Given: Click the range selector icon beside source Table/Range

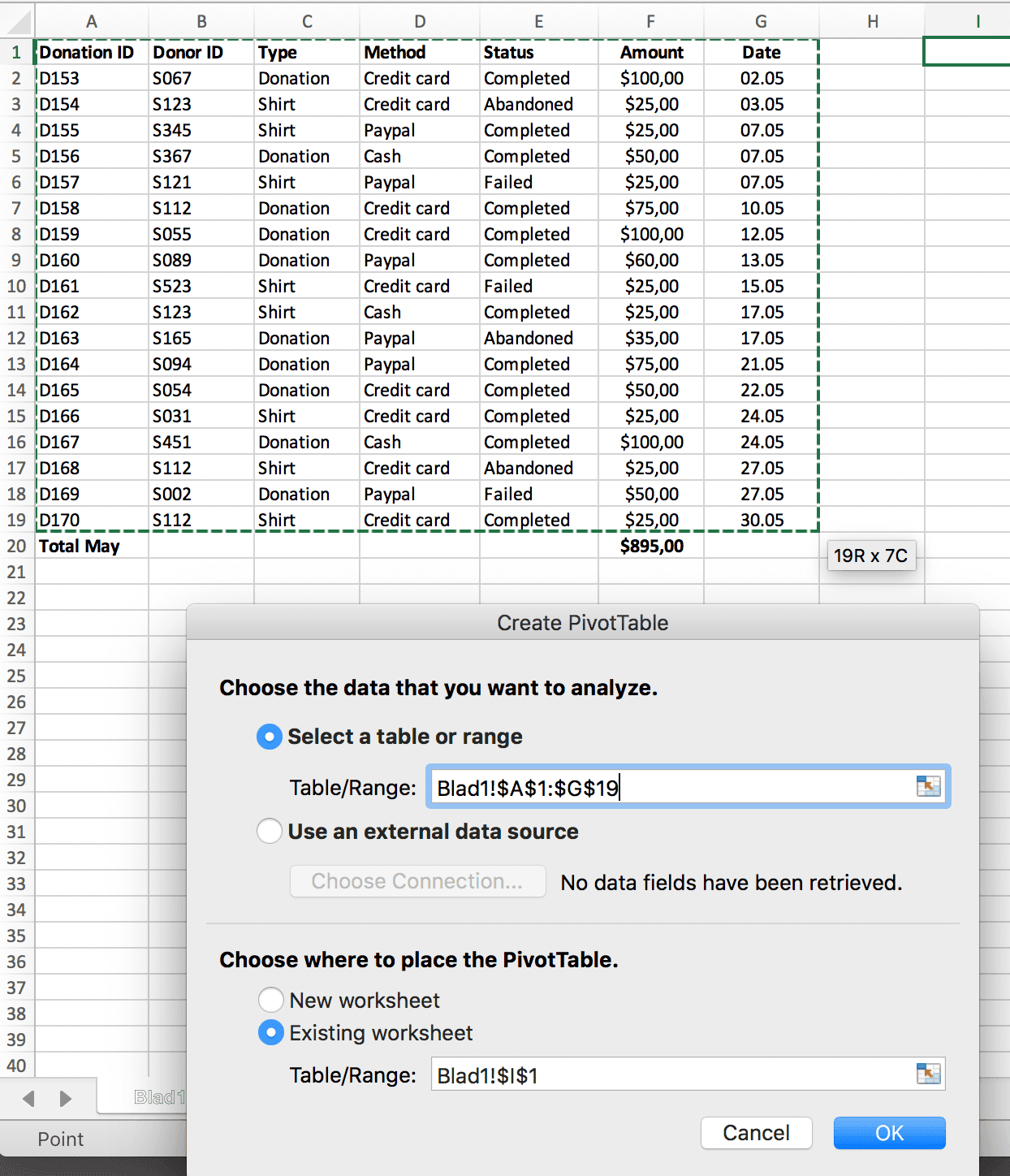Looking at the screenshot, I should [x=927, y=785].
